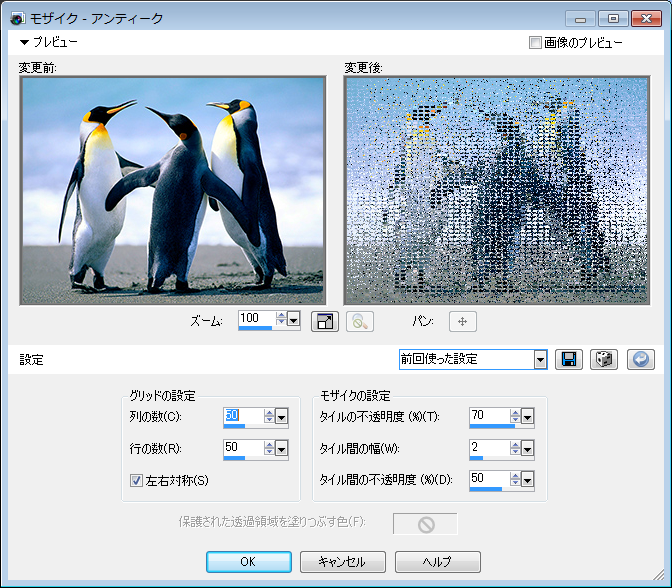
Task: Click タイル間の幅(W) field showing 2
Action: (489, 448)
